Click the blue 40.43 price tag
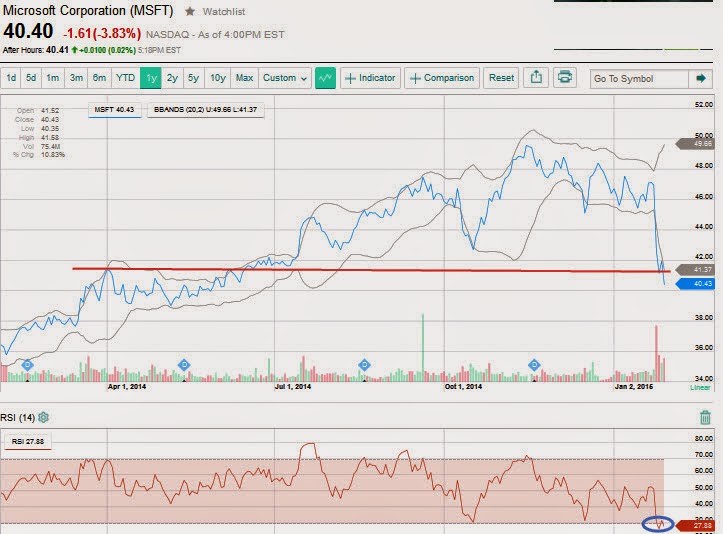Viewport: 723px width, 534px height. pos(695,284)
